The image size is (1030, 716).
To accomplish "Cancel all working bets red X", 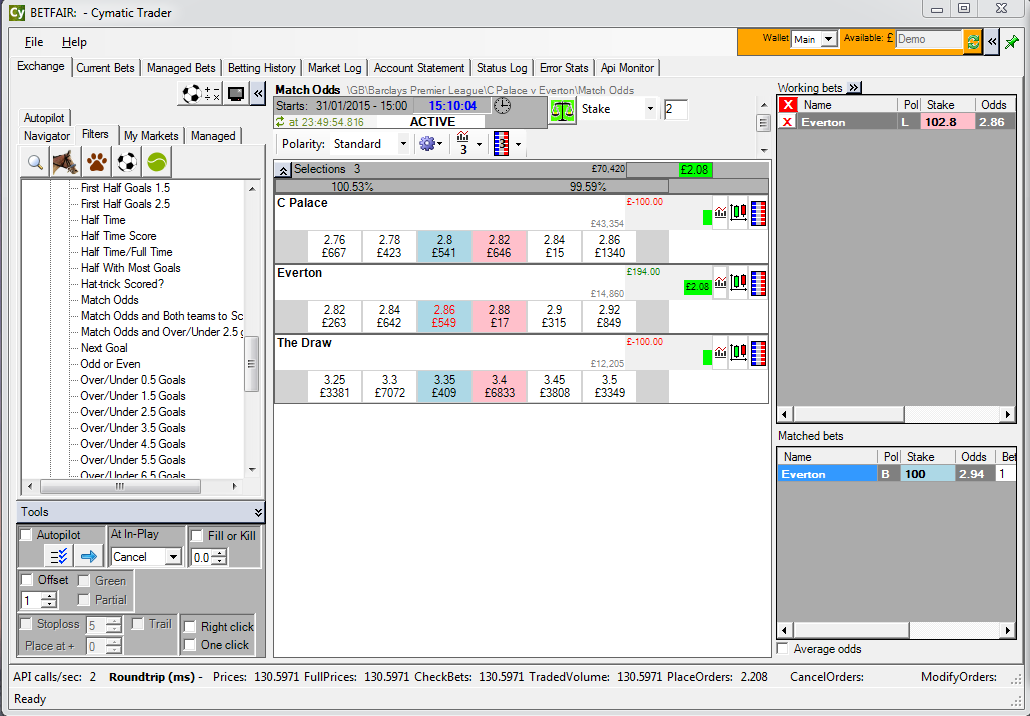I will 788,104.
